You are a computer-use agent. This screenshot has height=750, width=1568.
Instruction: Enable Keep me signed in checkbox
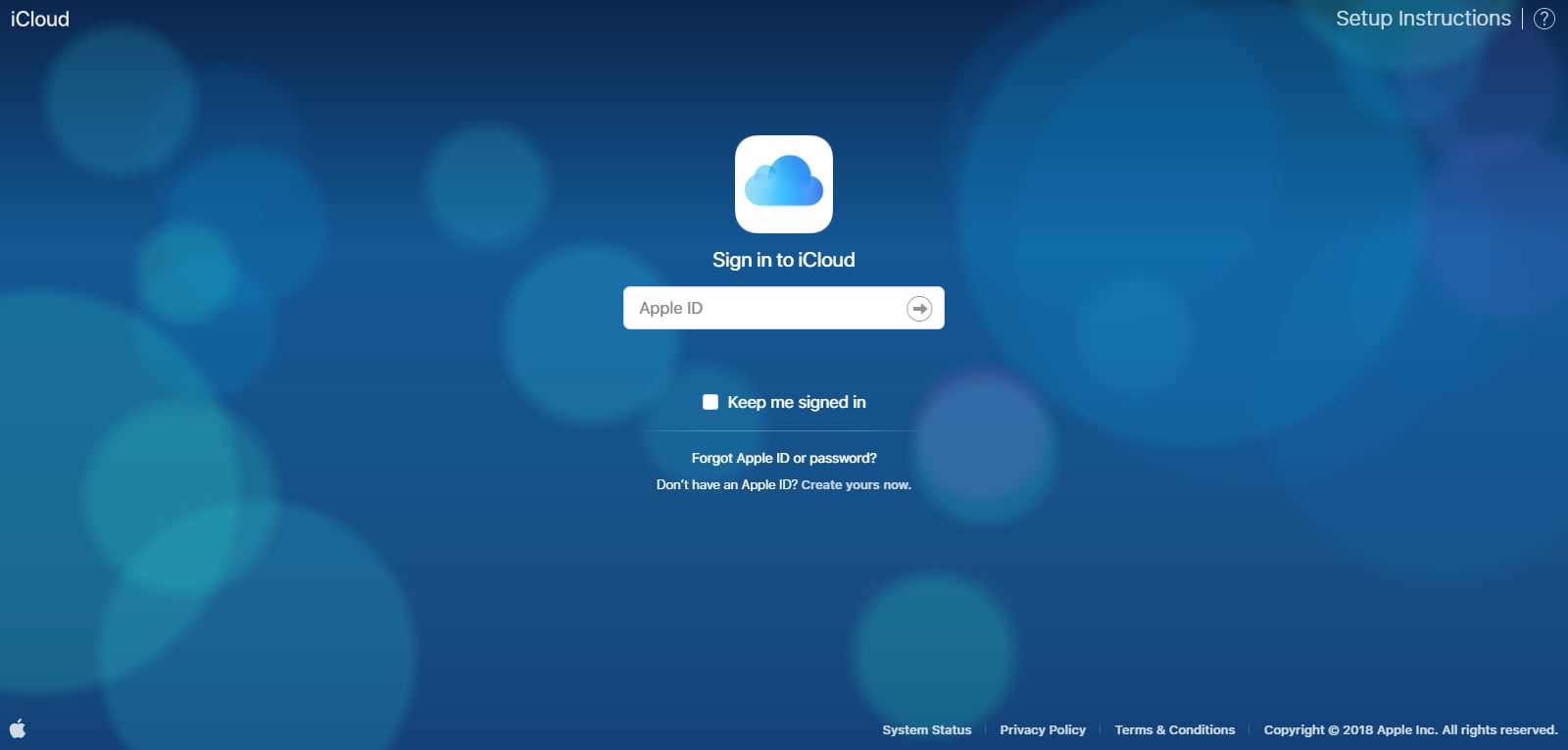tap(710, 402)
